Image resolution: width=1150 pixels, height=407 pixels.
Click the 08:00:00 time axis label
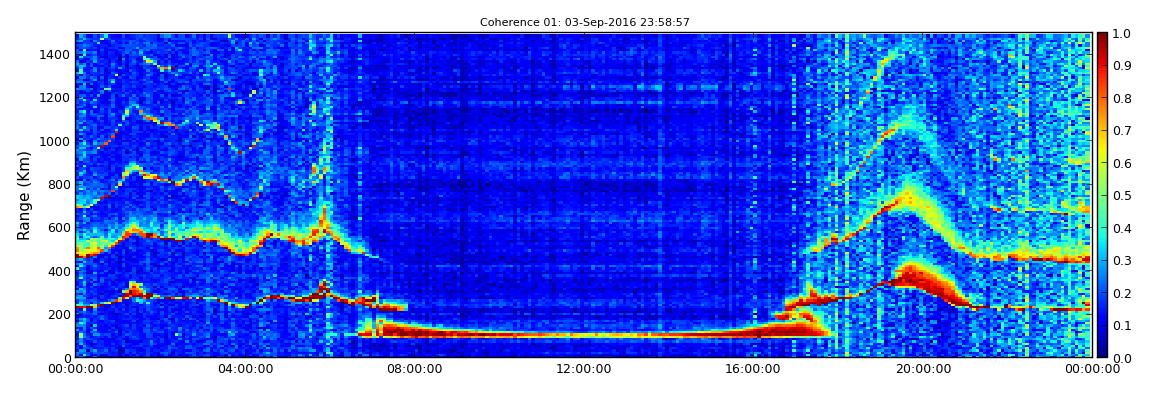coord(416,369)
